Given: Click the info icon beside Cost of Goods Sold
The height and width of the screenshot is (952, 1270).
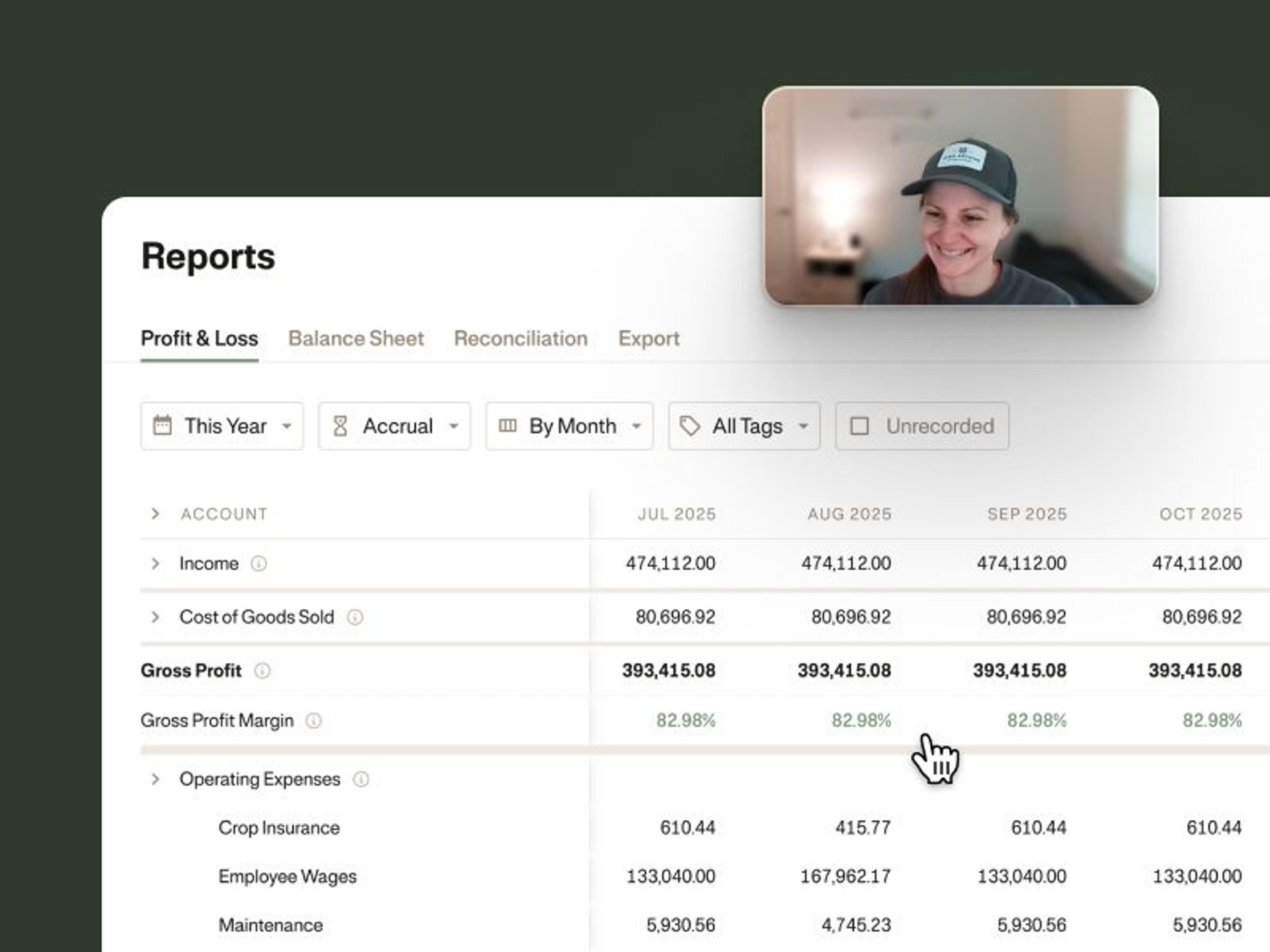Looking at the screenshot, I should (355, 617).
